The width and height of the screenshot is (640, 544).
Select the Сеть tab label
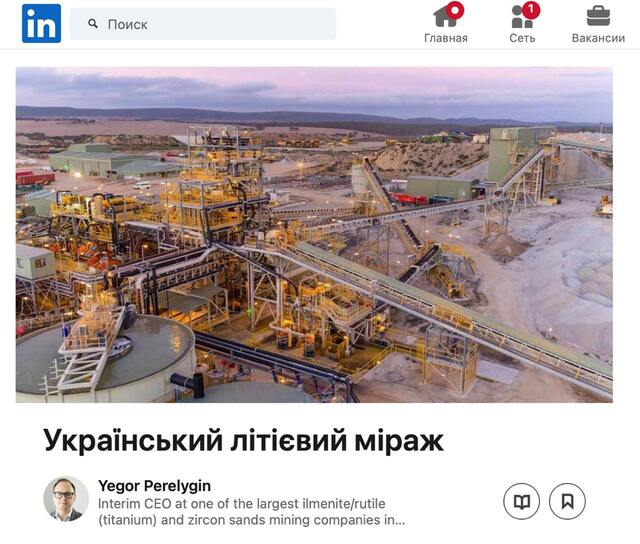[522, 38]
